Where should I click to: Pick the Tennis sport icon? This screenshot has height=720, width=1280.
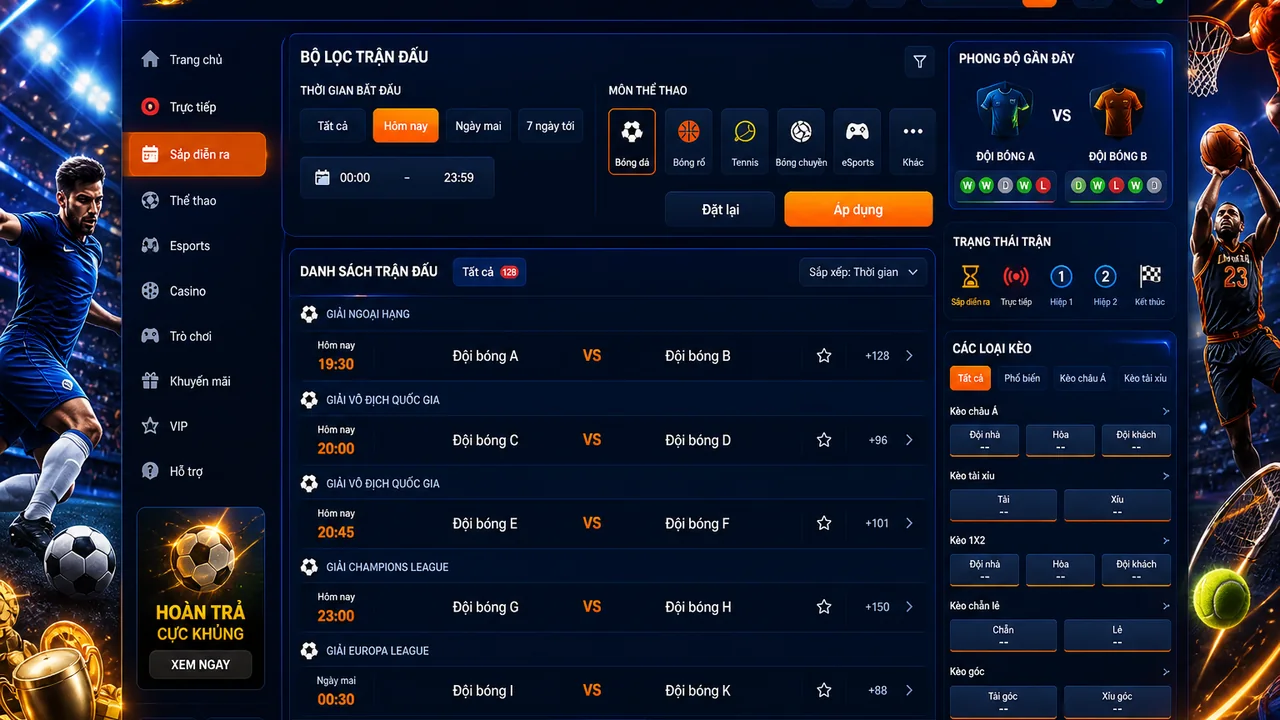(x=745, y=141)
